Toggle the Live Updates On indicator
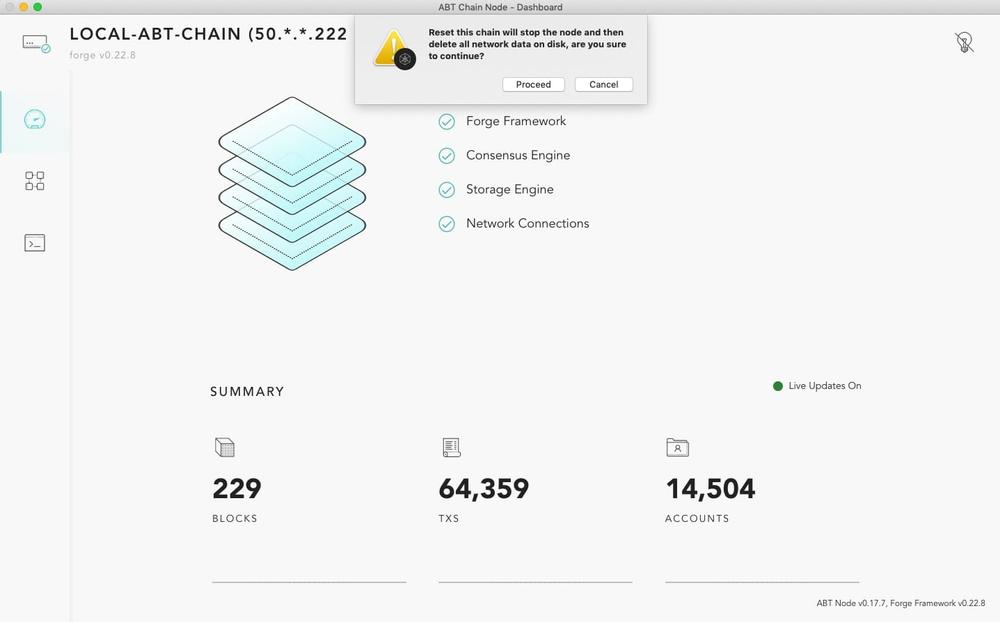This screenshot has height=622, width=1000. pyautogui.click(x=817, y=386)
